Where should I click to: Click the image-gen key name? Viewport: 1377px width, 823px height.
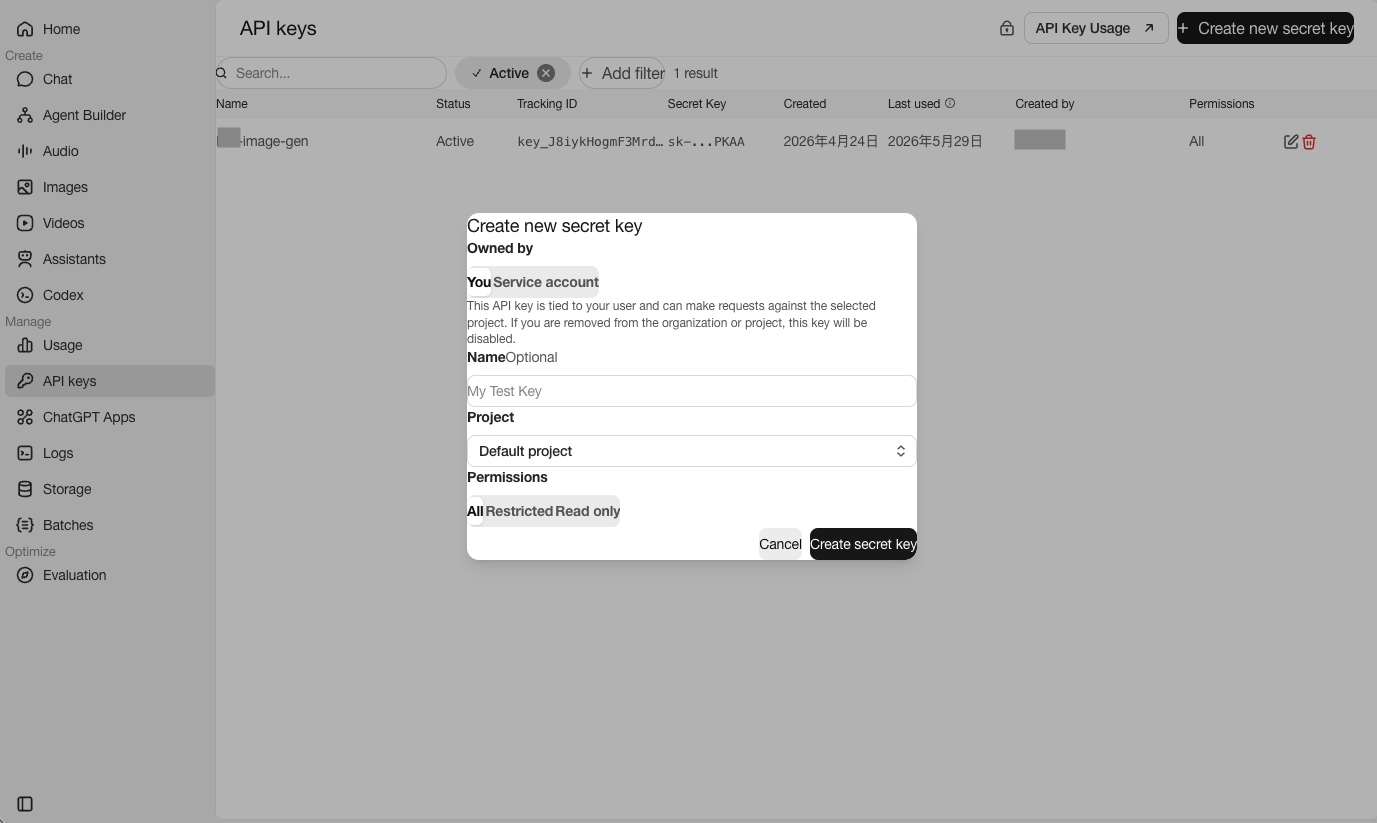pyautogui.click(x=263, y=142)
